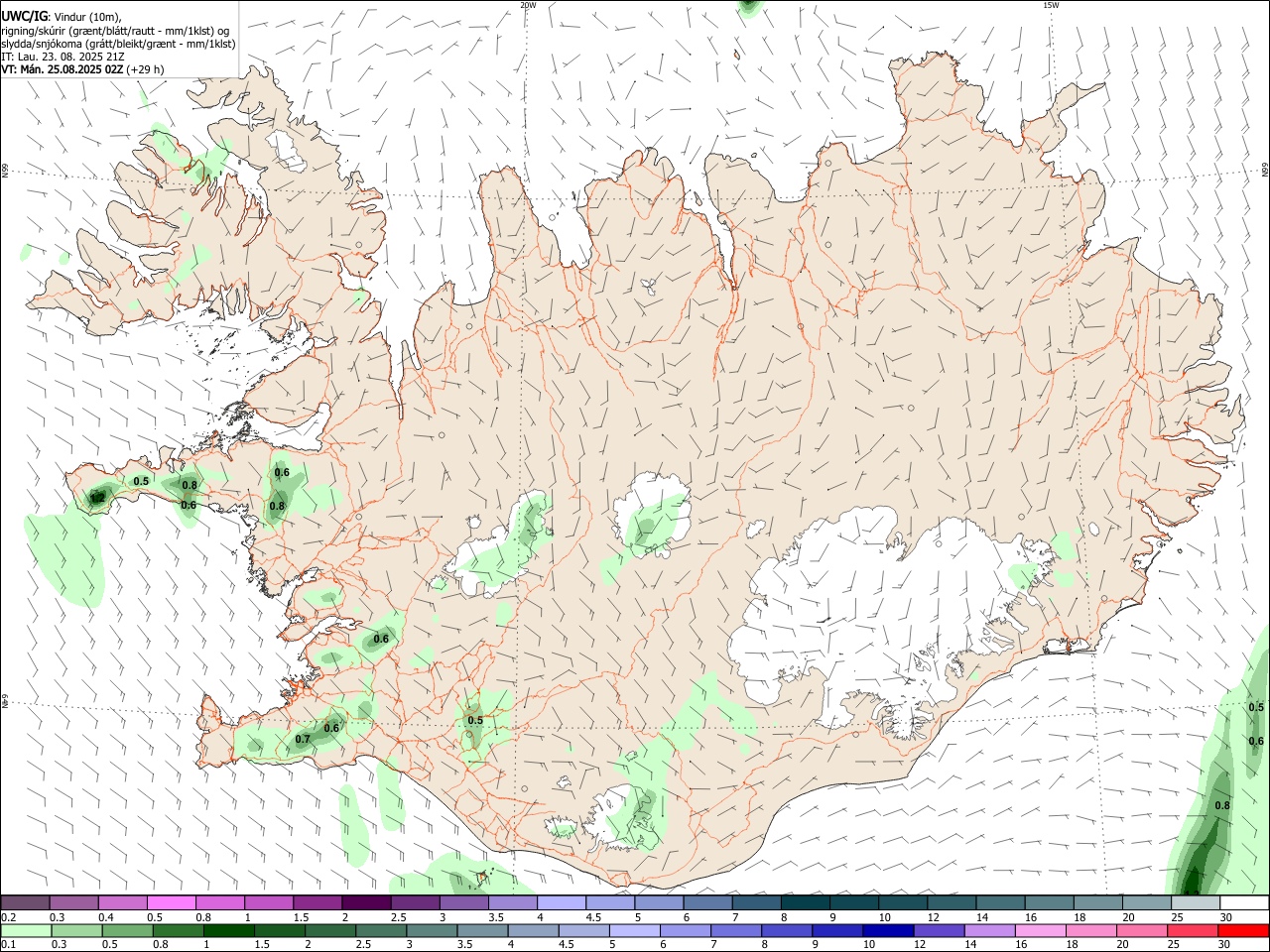Click the upper legend swatch labeled 6
Image resolution: width=1270 pixels, height=952 pixels.
click(x=708, y=902)
